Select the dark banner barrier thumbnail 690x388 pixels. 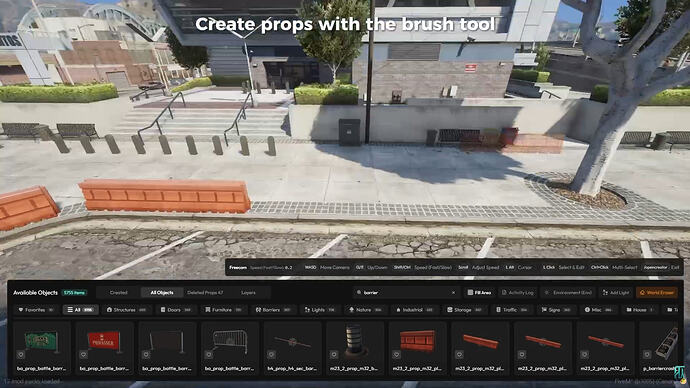[x=167, y=341]
